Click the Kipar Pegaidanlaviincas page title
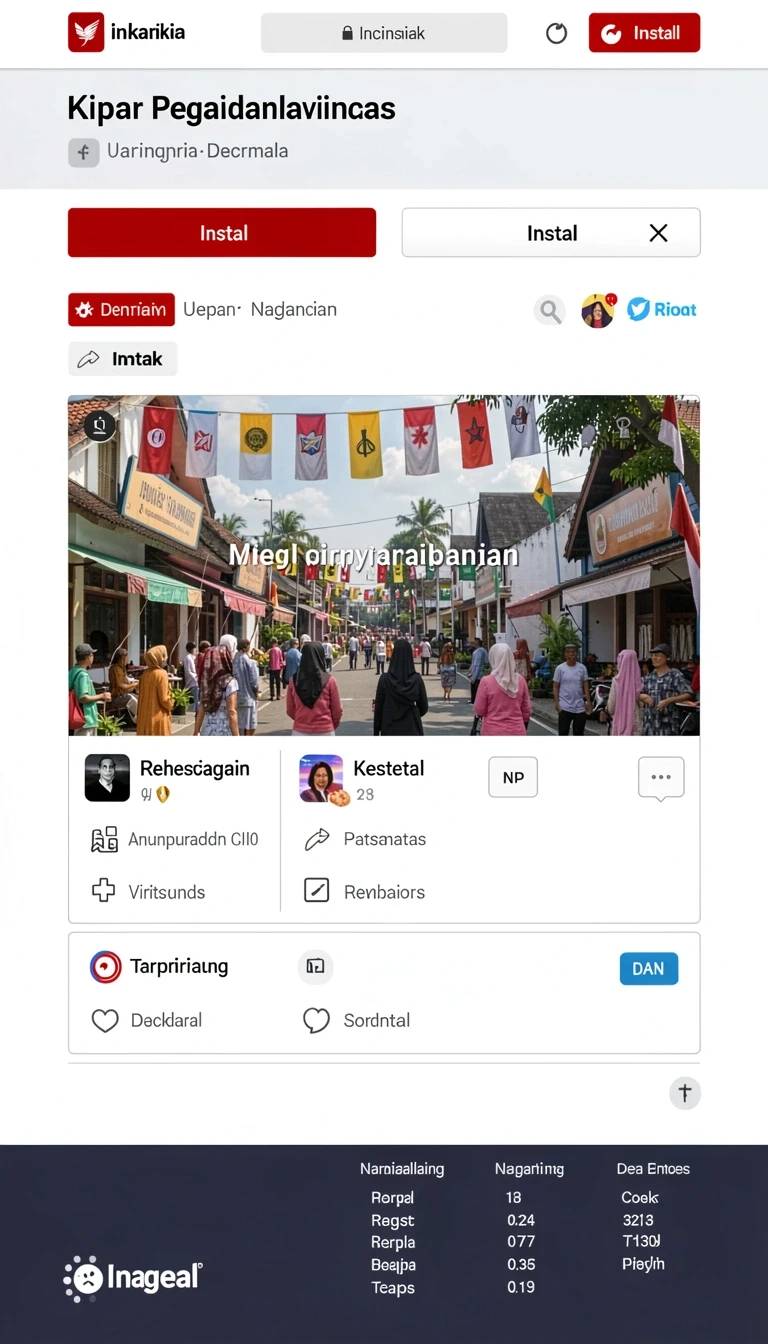768x1344 pixels. coord(231,108)
